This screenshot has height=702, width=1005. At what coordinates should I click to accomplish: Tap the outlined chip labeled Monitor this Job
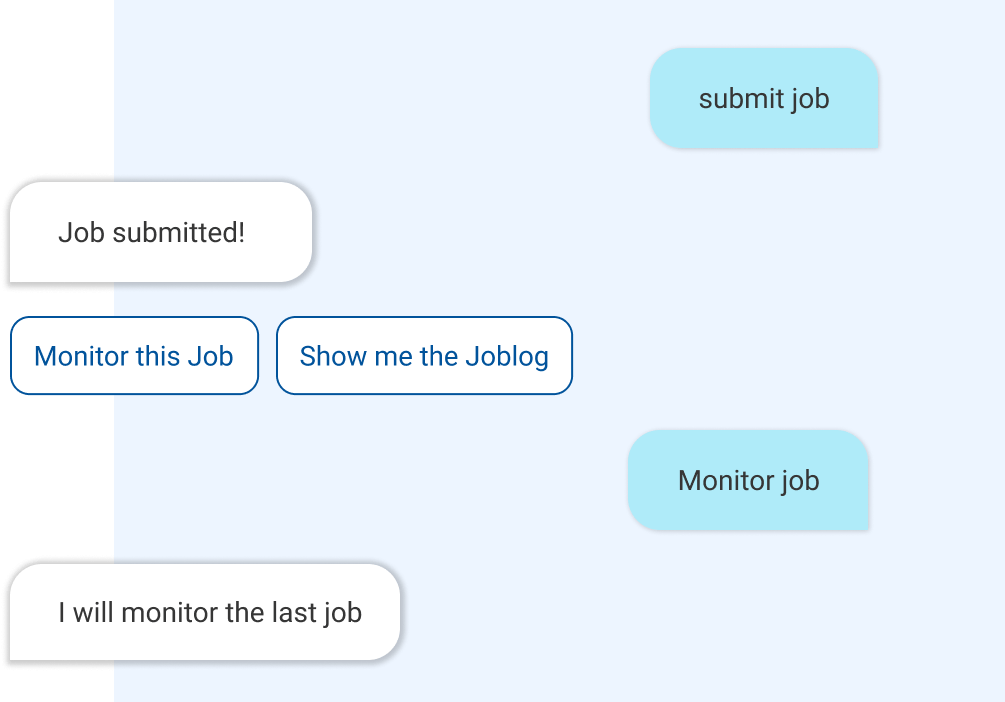coord(134,356)
